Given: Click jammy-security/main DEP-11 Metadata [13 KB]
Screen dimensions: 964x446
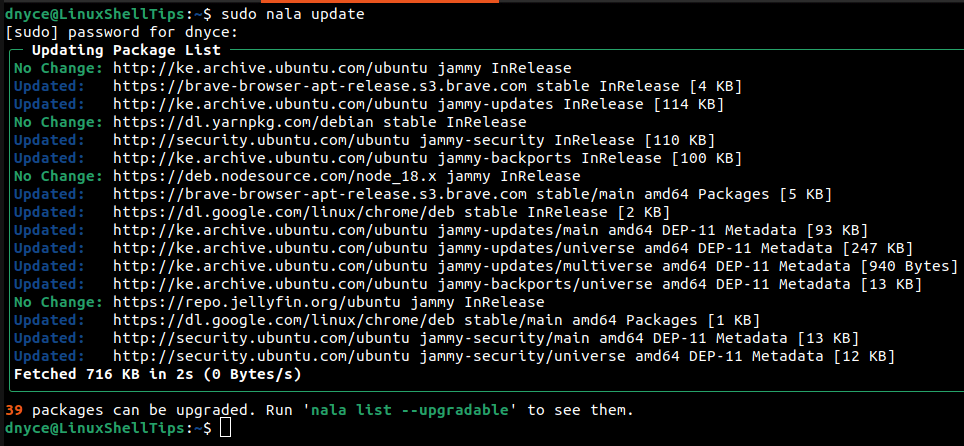Looking at the screenshot, I should click(x=486, y=338).
